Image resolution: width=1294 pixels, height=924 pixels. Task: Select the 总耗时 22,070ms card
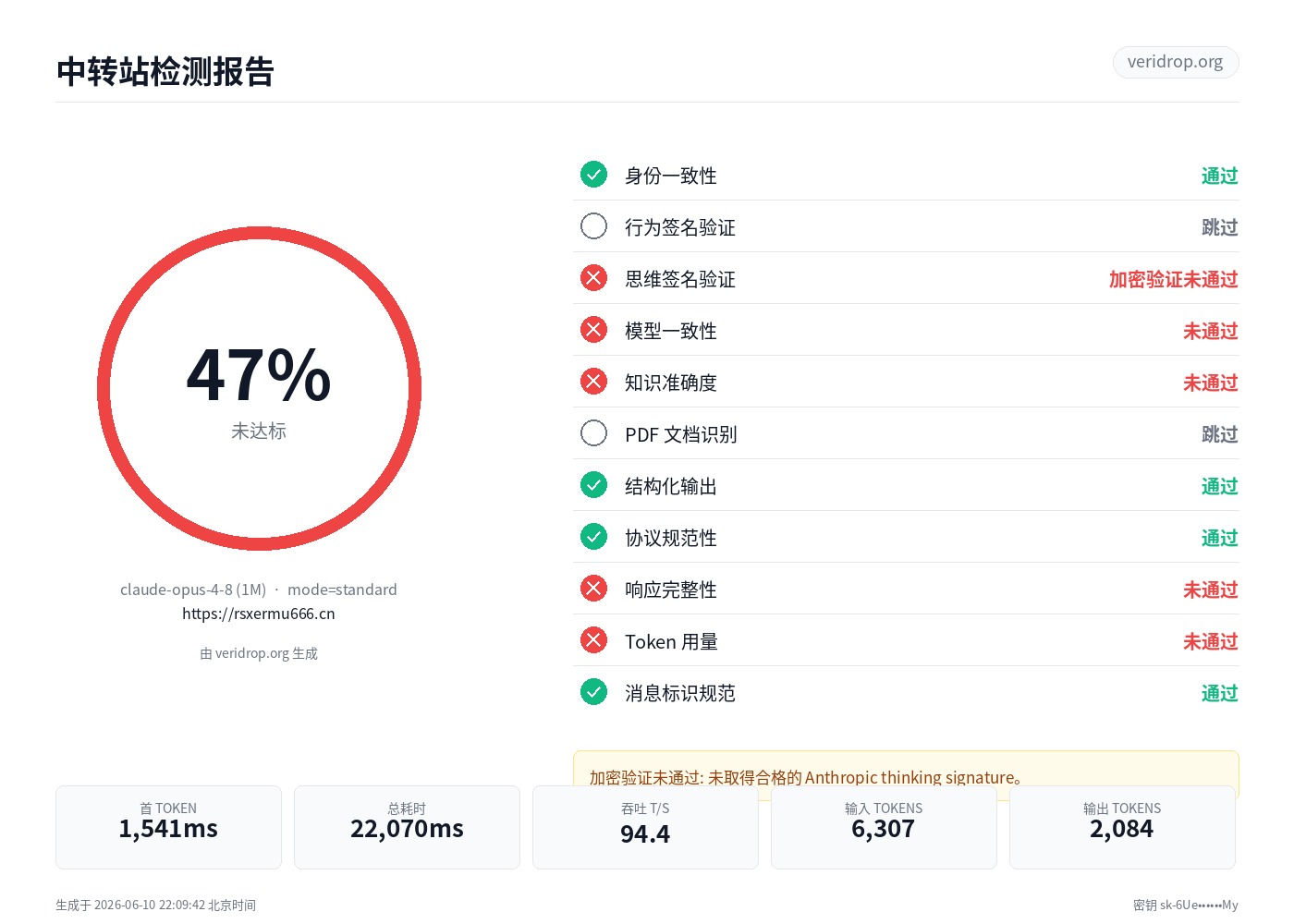click(407, 827)
